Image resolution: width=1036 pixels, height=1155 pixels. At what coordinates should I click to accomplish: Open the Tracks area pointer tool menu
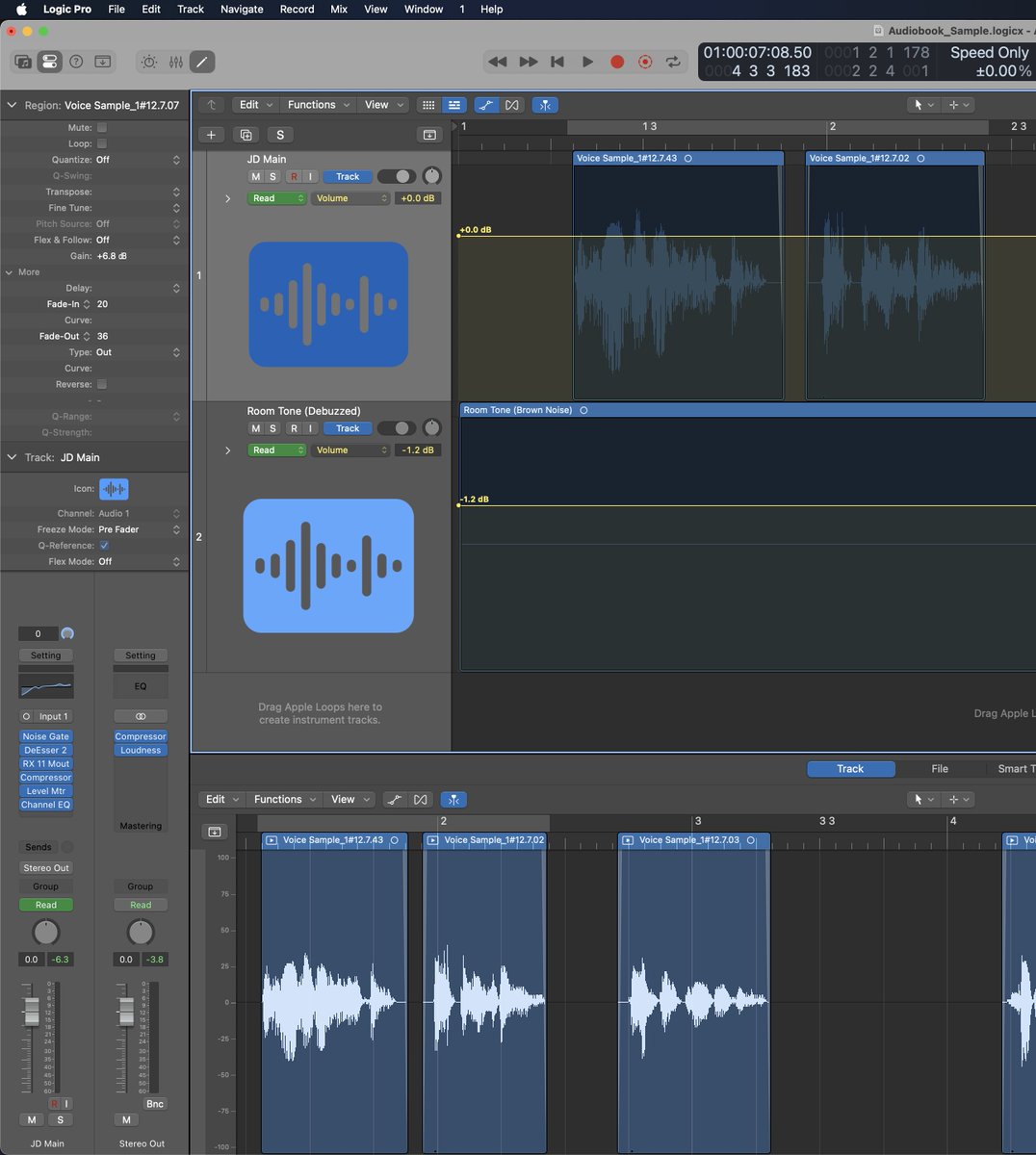tap(922, 105)
